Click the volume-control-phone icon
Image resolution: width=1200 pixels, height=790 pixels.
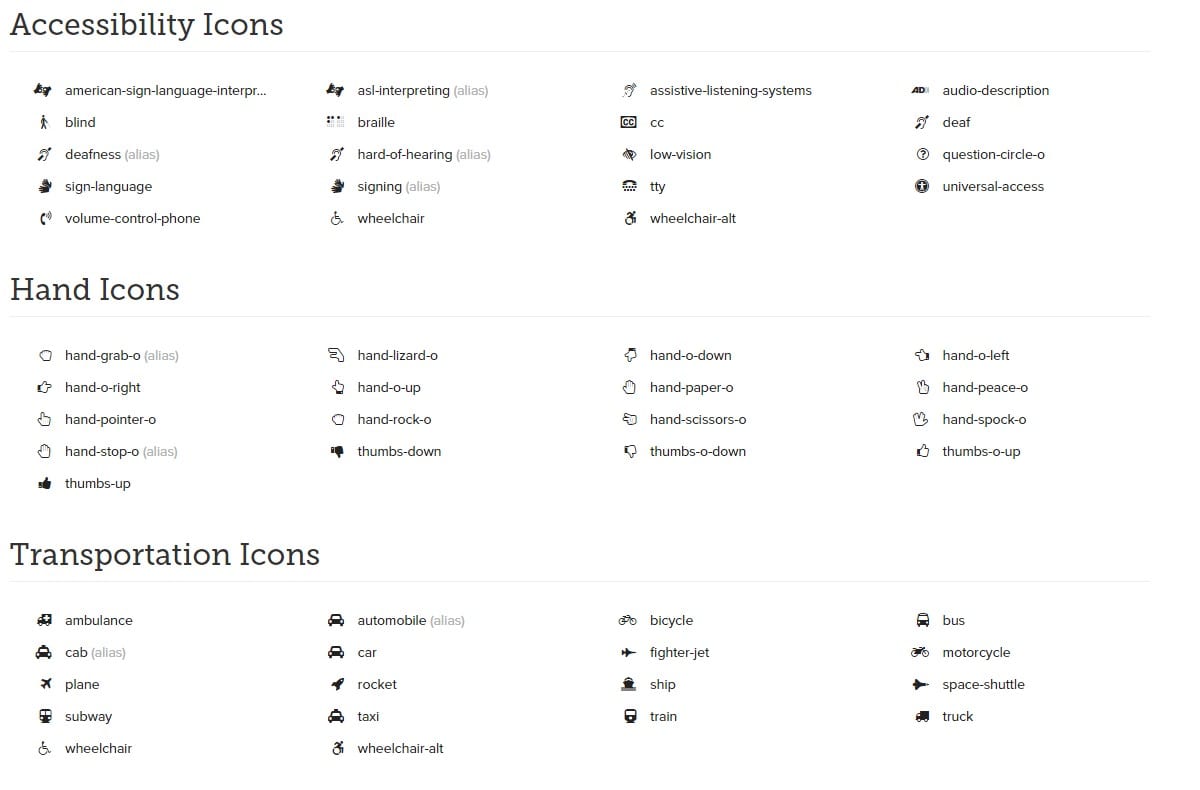(x=44, y=218)
